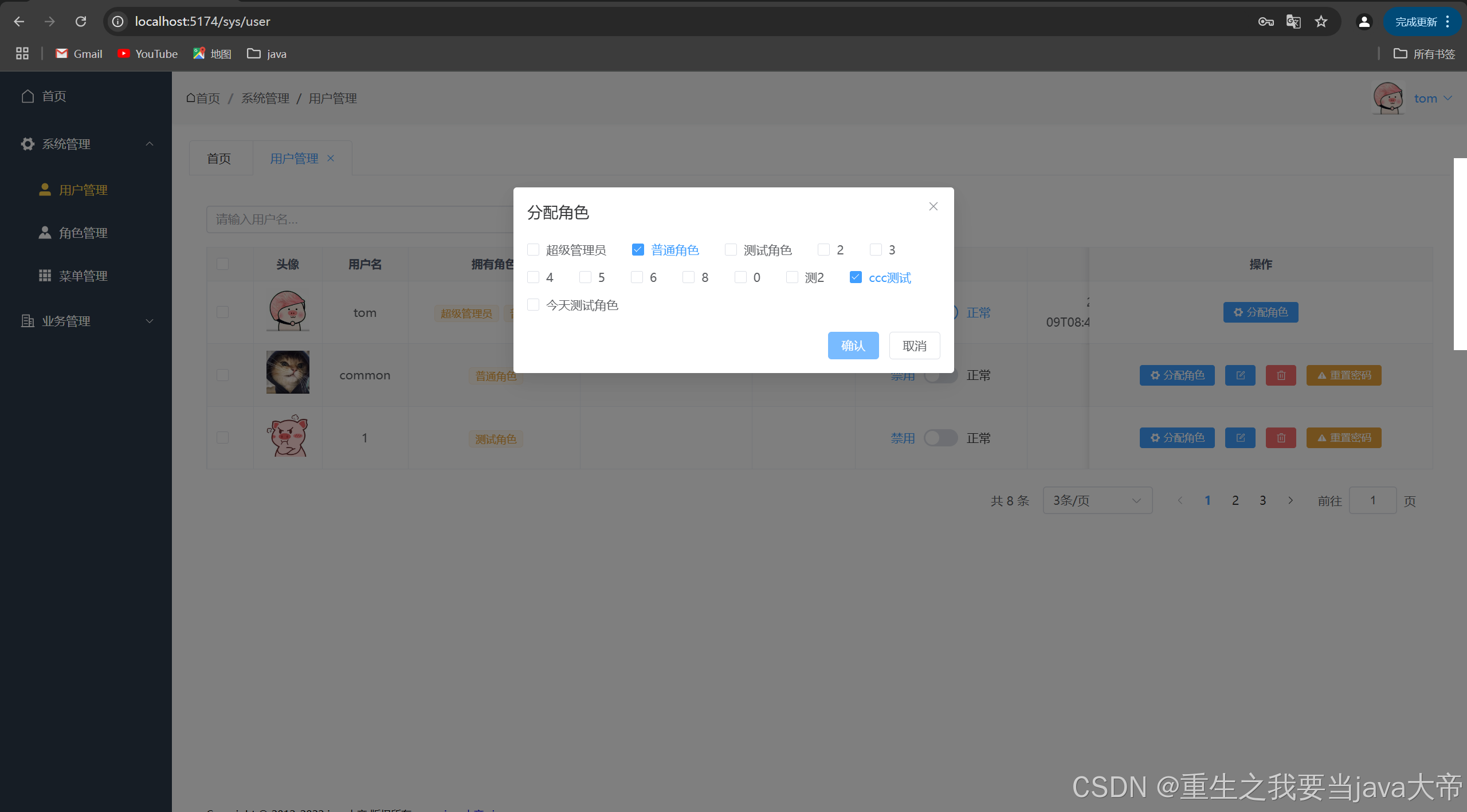Close the 分配角色 dialog with X icon
1467x812 pixels.
tap(933, 206)
